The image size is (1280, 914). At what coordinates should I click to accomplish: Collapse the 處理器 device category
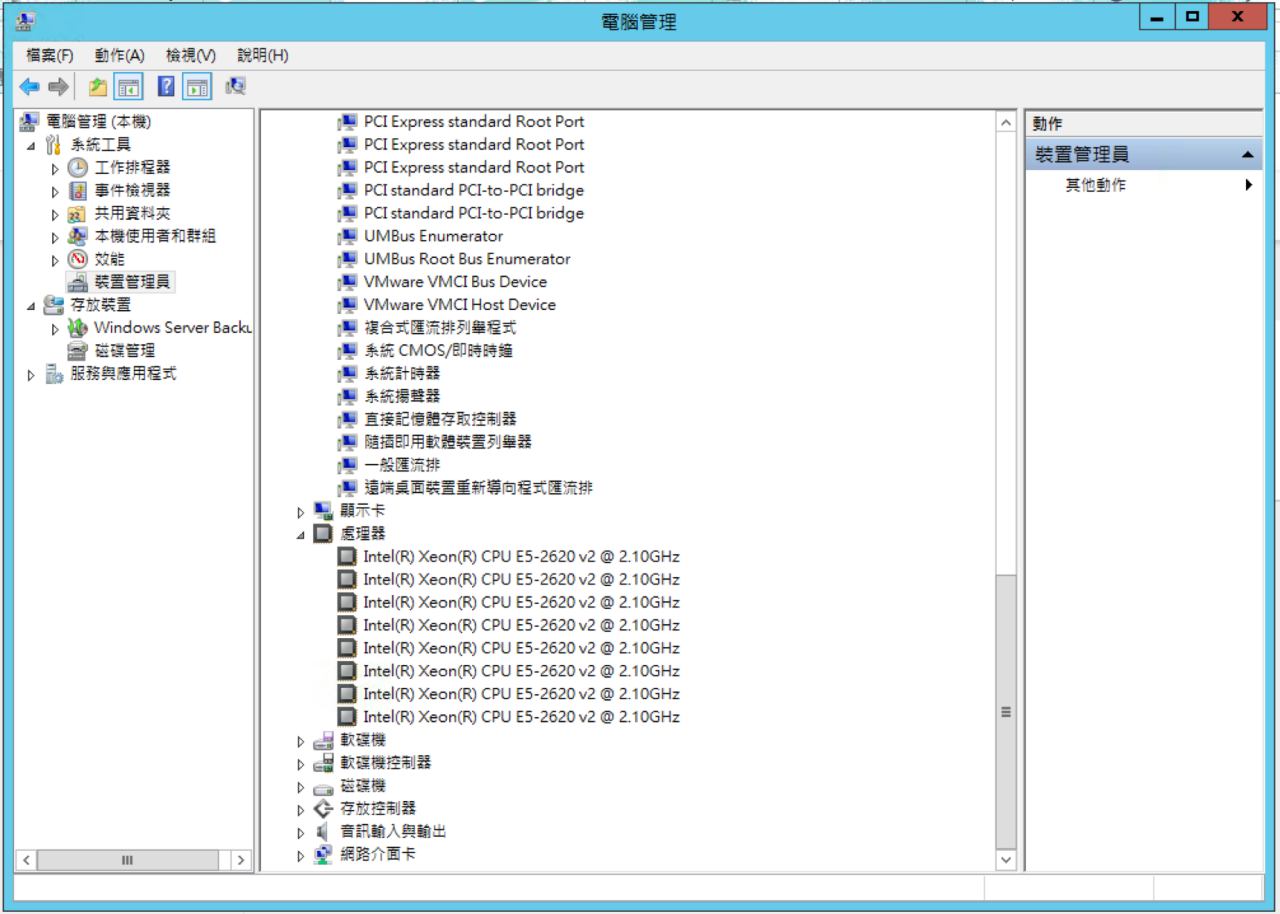pyautogui.click(x=301, y=535)
